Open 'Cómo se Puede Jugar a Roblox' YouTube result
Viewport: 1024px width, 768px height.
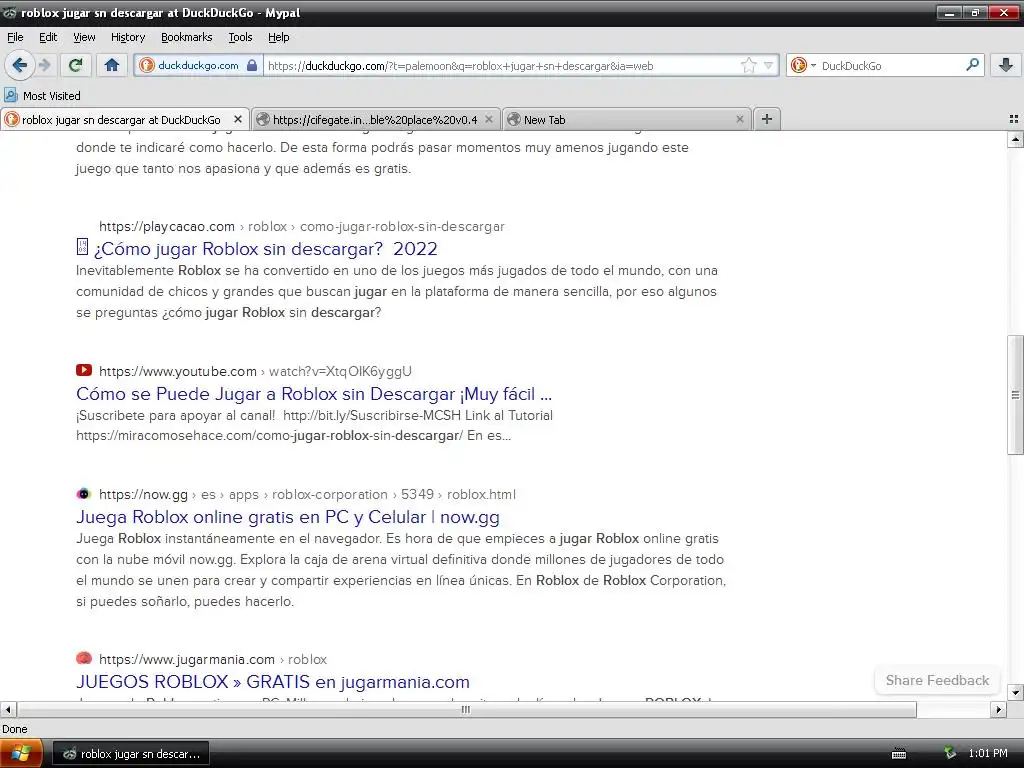[x=314, y=394]
